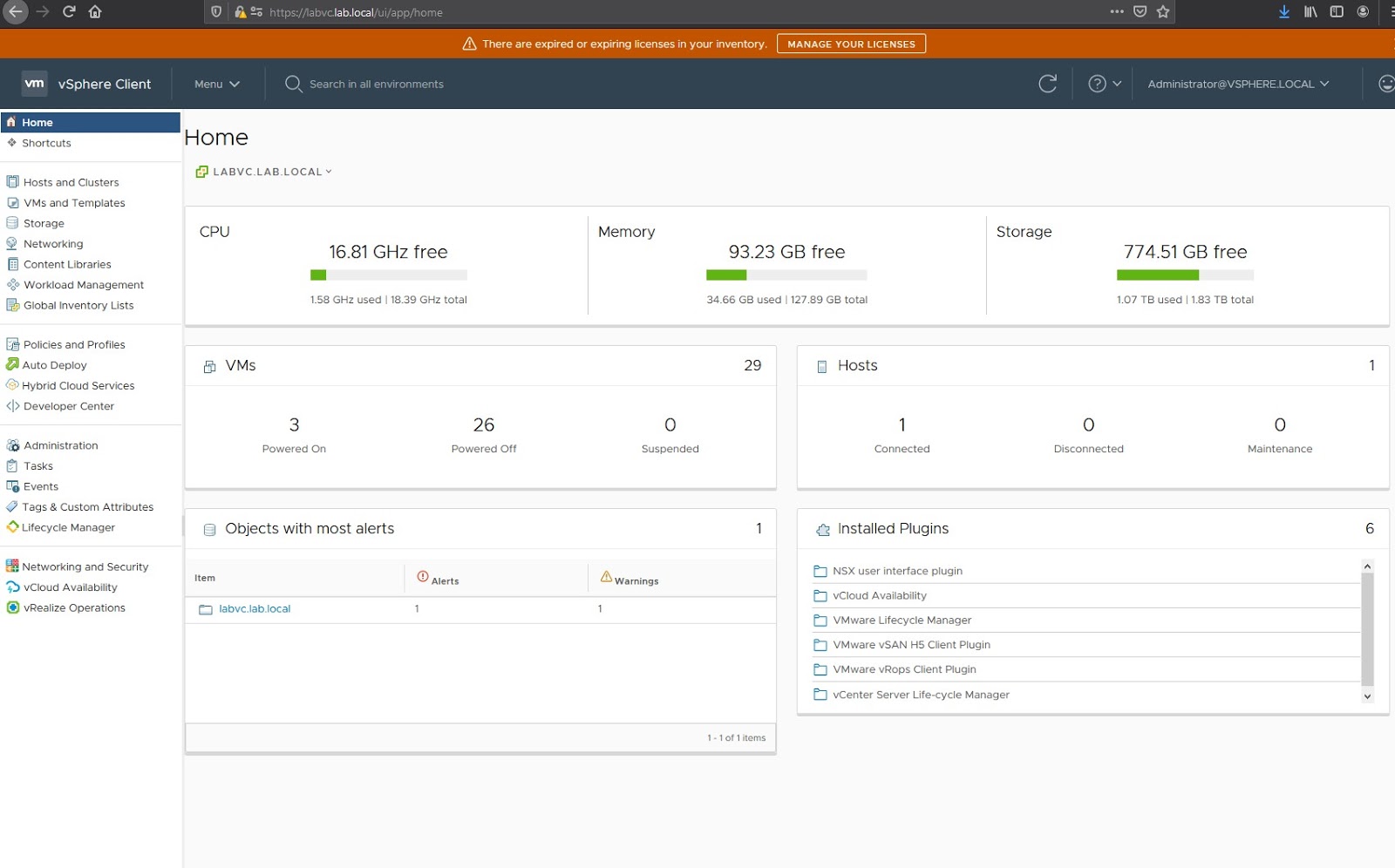
Task: Click the vSphere refresh icon
Action: coord(1048,84)
